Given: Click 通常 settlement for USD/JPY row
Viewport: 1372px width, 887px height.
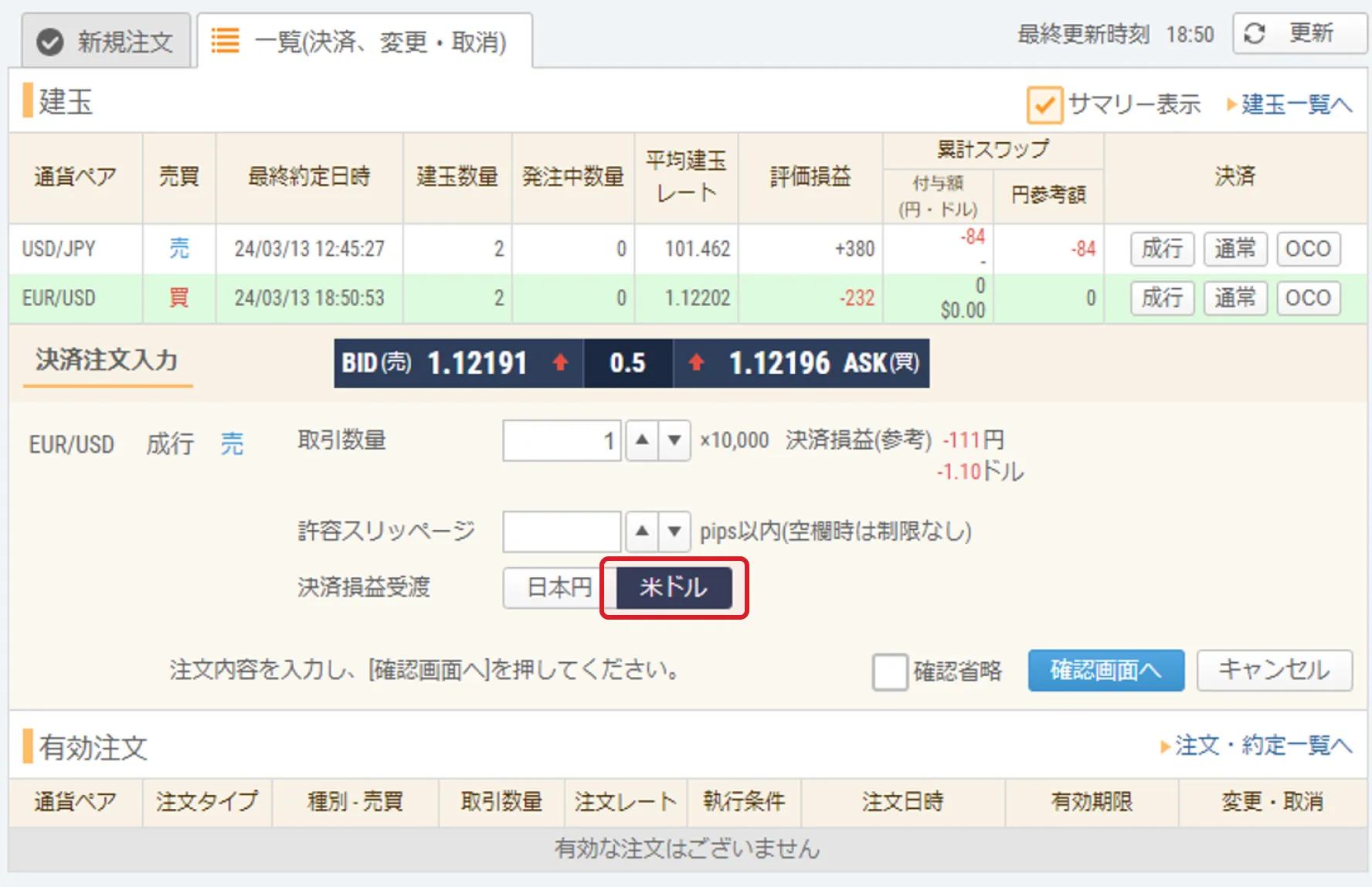Looking at the screenshot, I should click(1234, 249).
